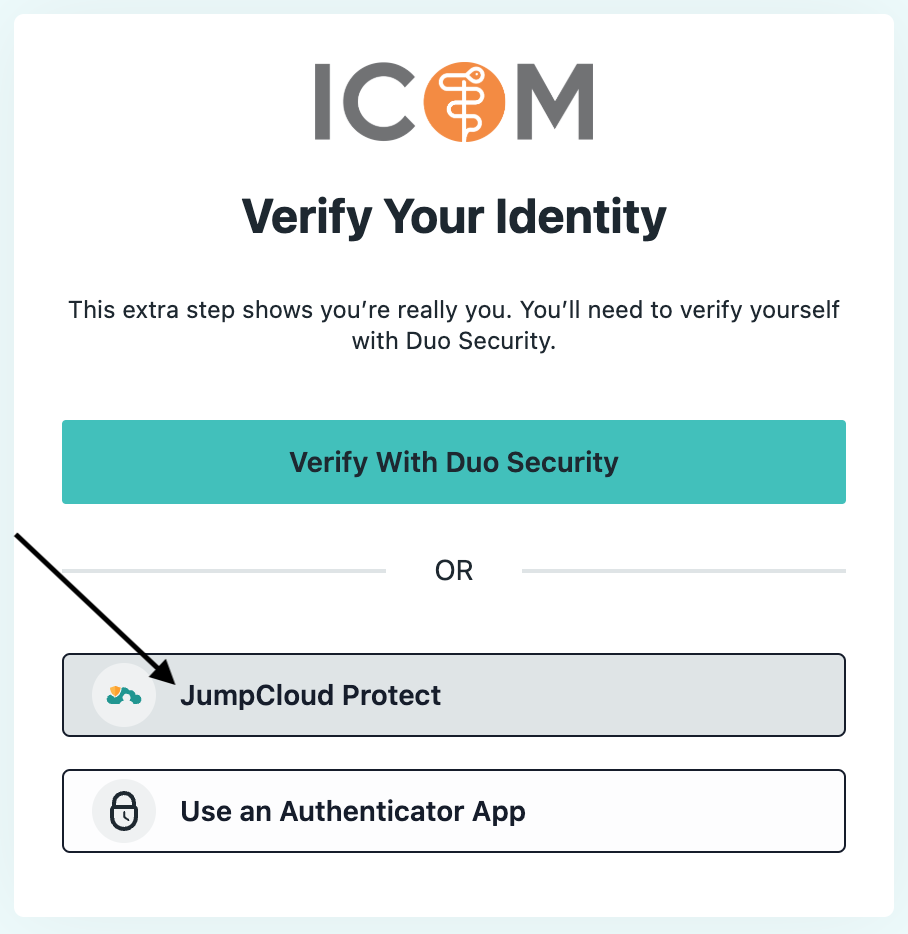908x934 pixels.
Task: Click the orange caduceus emblem in logo
Action: [x=464, y=102]
